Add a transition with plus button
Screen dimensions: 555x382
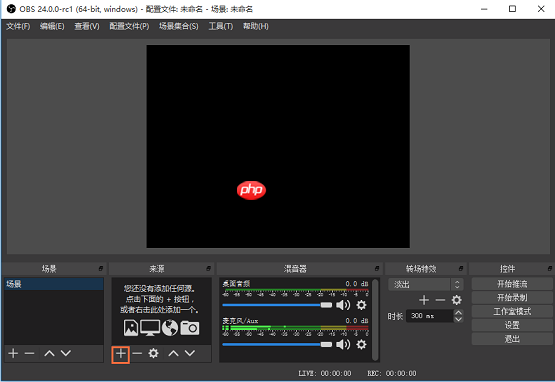click(x=424, y=300)
